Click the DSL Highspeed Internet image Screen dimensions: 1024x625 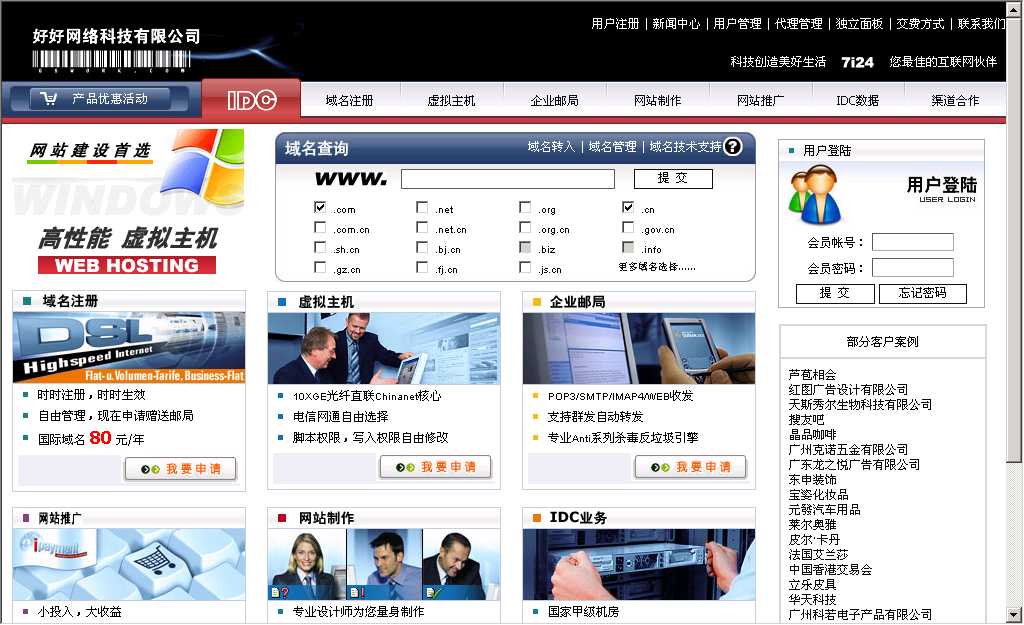128,348
